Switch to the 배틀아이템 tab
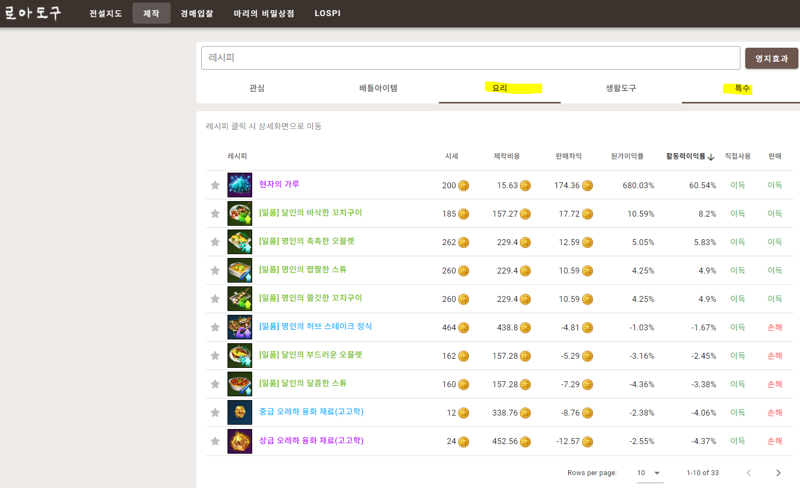The width and height of the screenshot is (800, 488). pyautogui.click(x=378, y=88)
